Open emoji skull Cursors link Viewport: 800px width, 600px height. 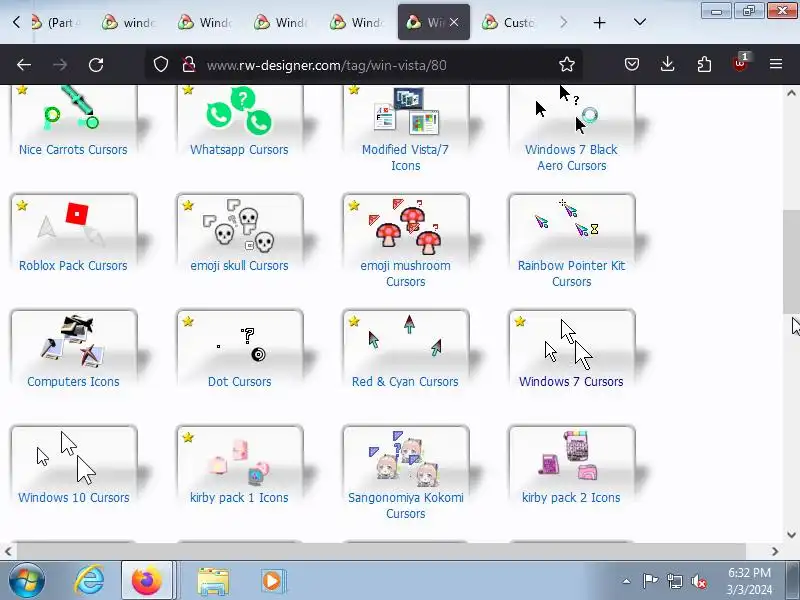point(239,265)
